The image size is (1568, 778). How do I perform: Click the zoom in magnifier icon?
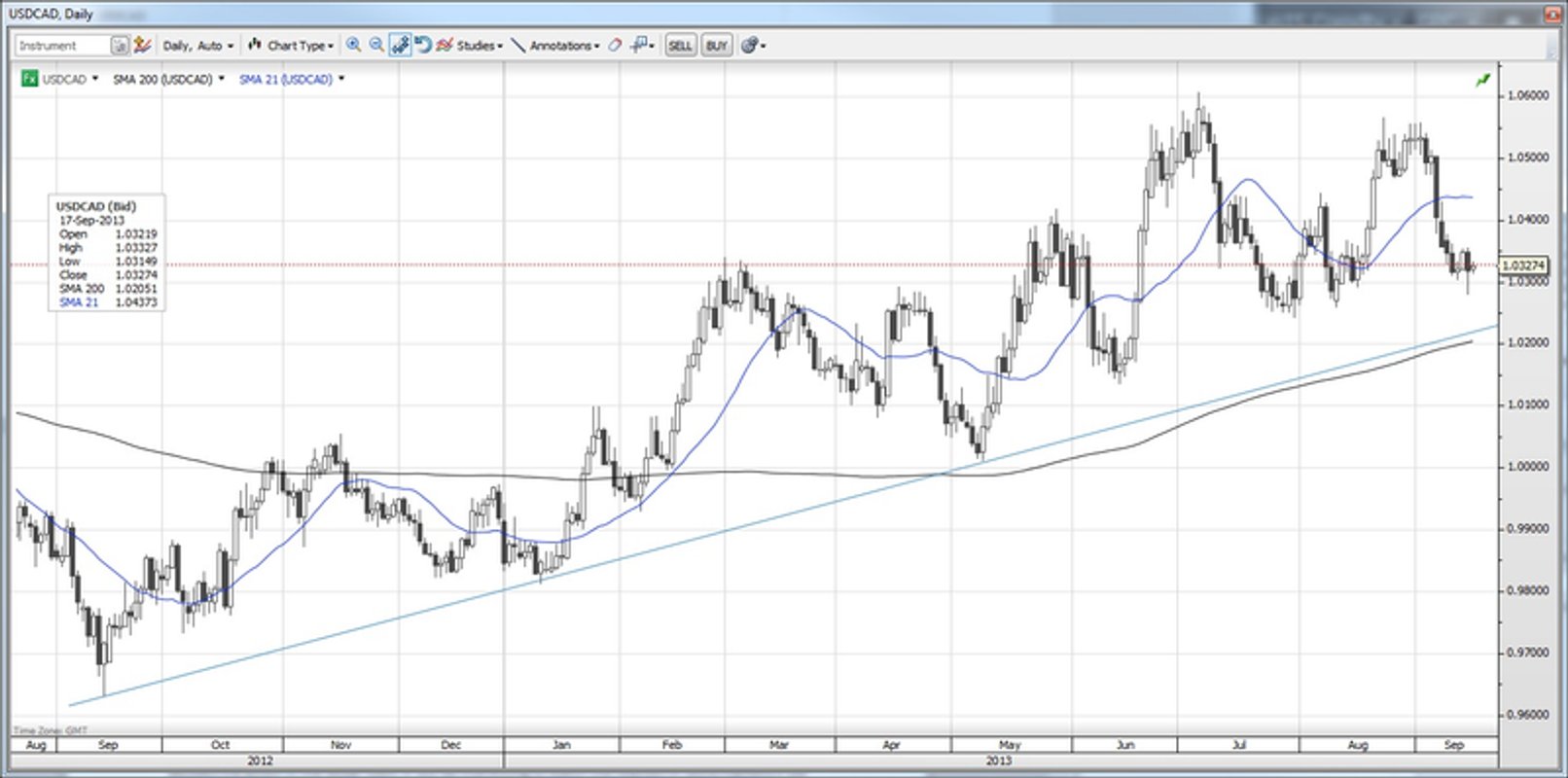pos(354,45)
